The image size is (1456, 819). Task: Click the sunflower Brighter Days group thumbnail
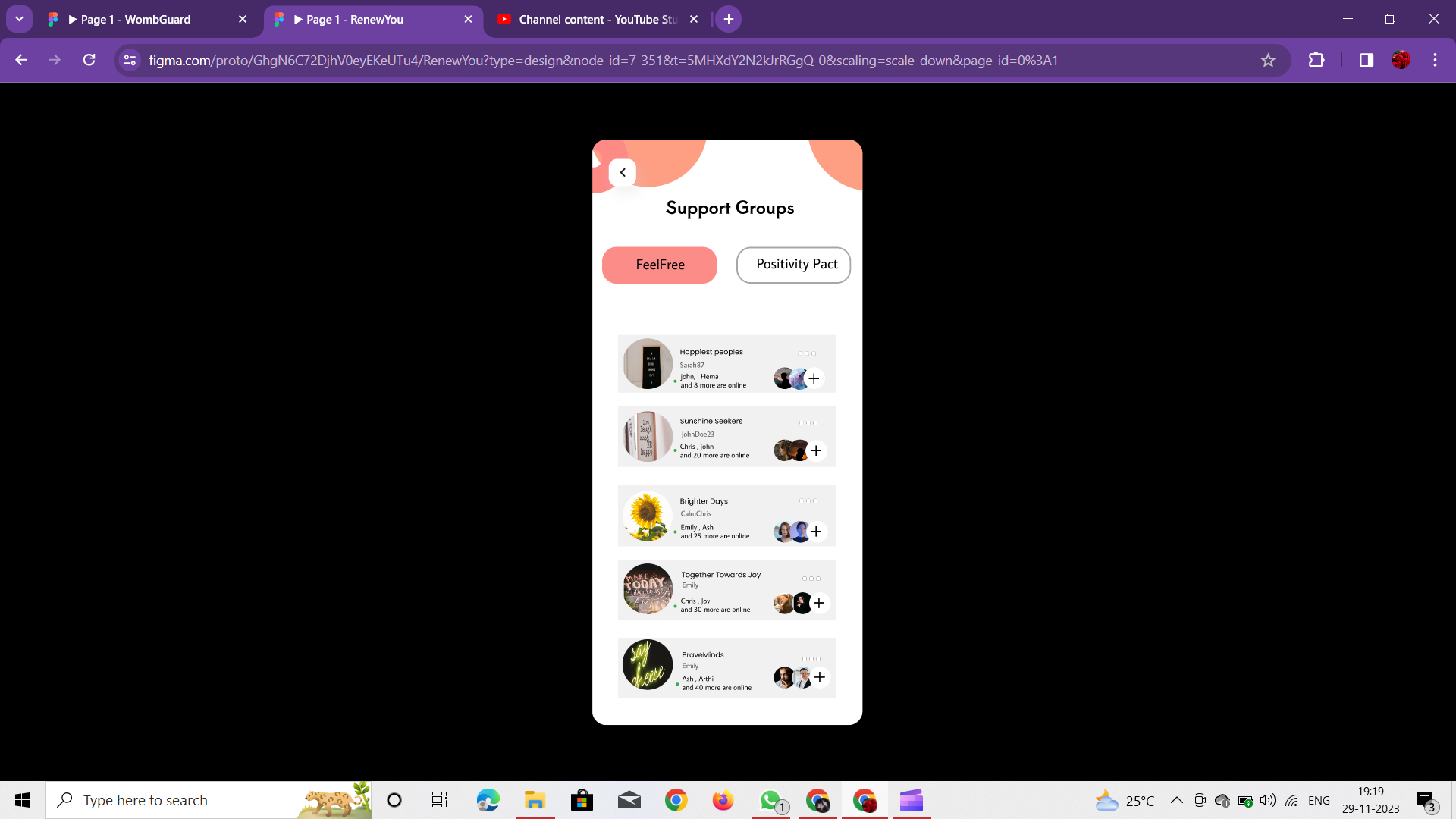(647, 516)
